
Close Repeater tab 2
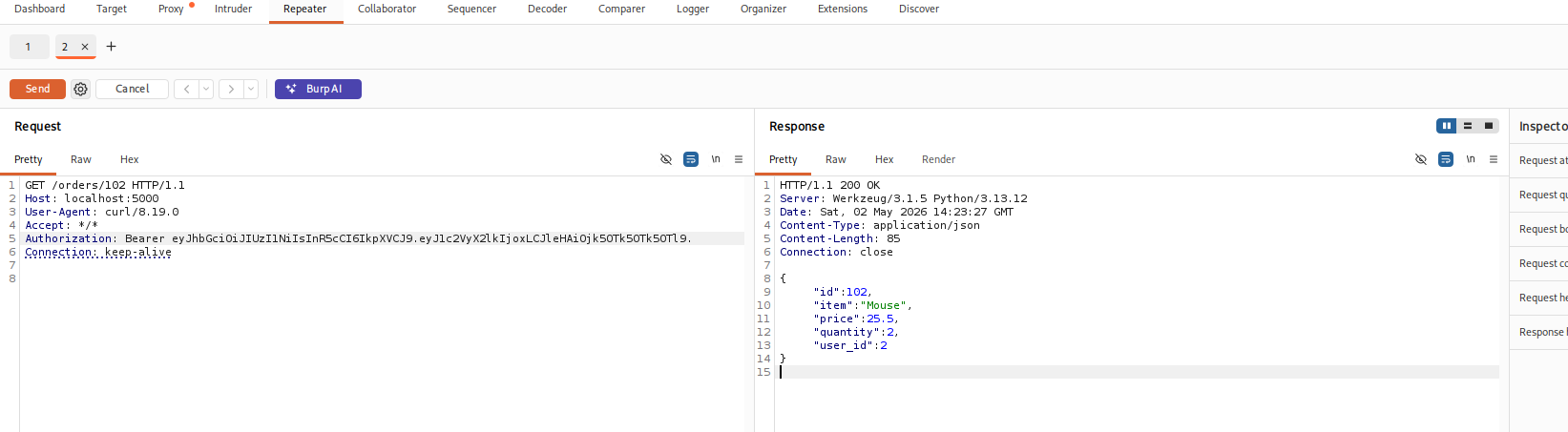(85, 47)
